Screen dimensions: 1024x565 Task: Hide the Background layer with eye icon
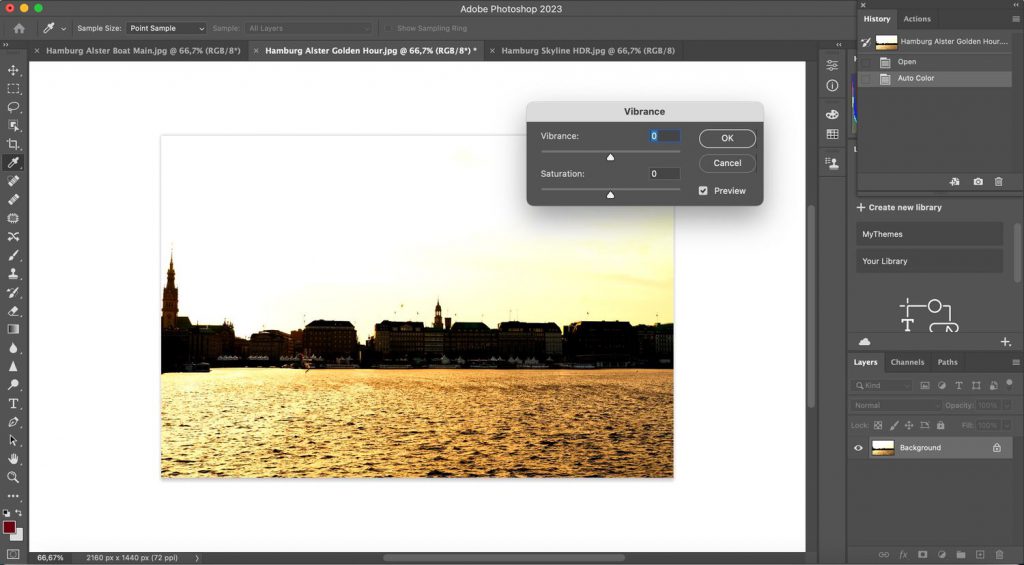pos(858,448)
